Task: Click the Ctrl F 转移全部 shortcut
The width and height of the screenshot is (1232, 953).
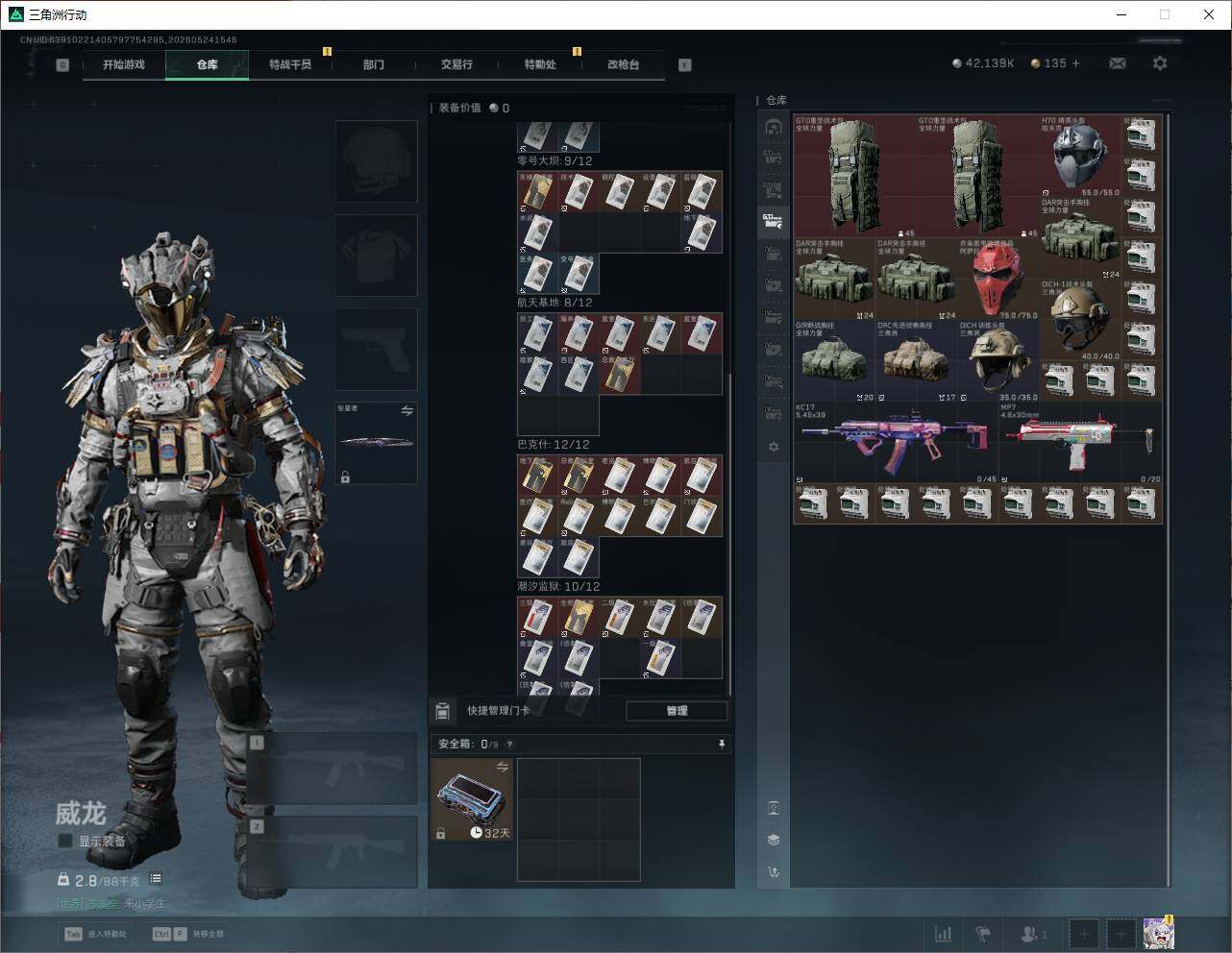Action: pyautogui.click(x=187, y=934)
